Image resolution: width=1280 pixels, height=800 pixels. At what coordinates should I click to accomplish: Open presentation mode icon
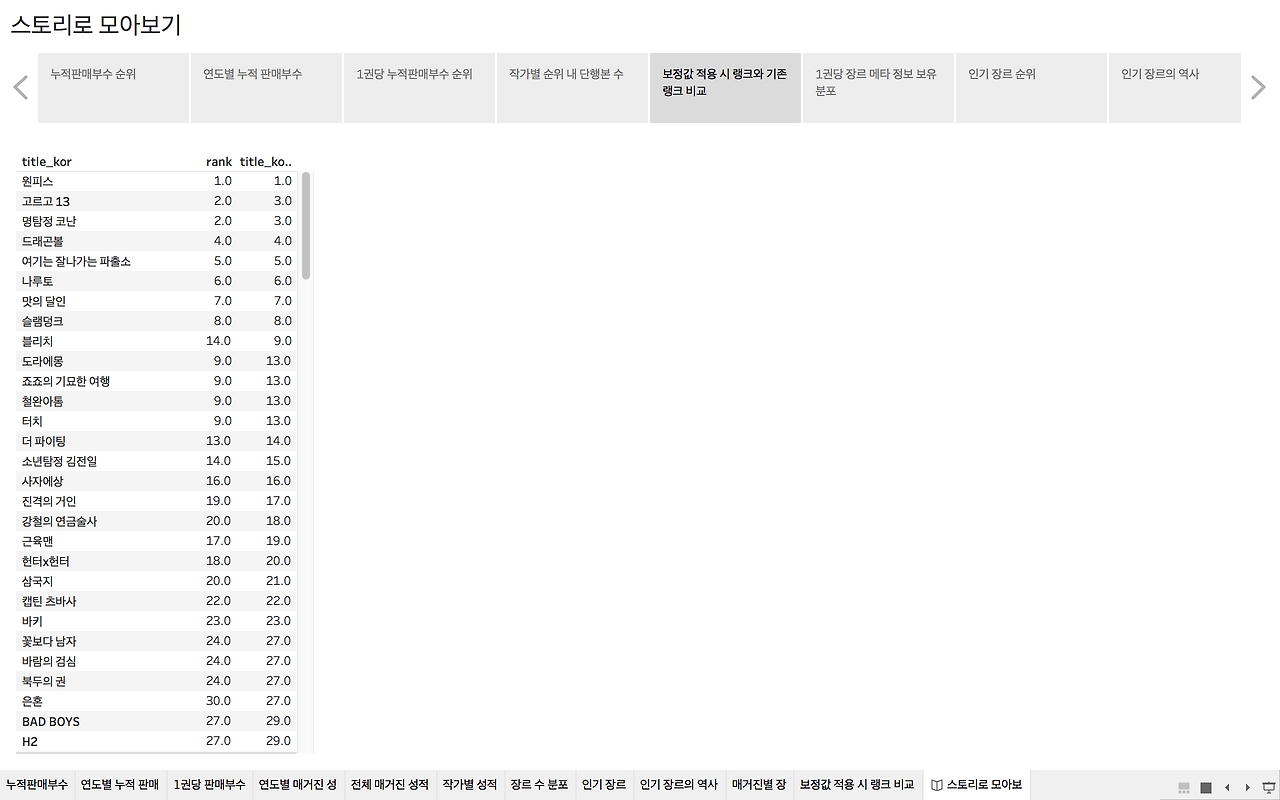(x=1270, y=787)
